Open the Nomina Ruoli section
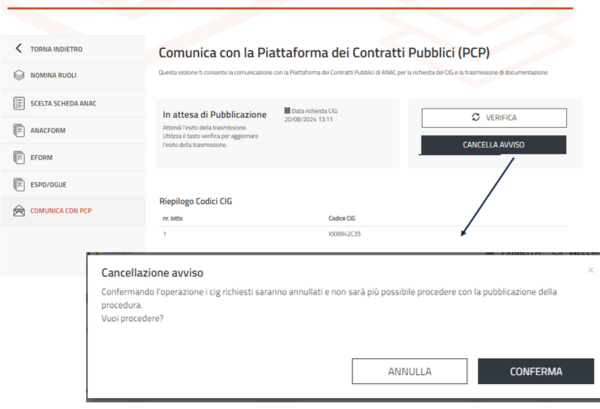Image resolution: width=600 pixels, height=409 pixels. [x=55, y=75]
